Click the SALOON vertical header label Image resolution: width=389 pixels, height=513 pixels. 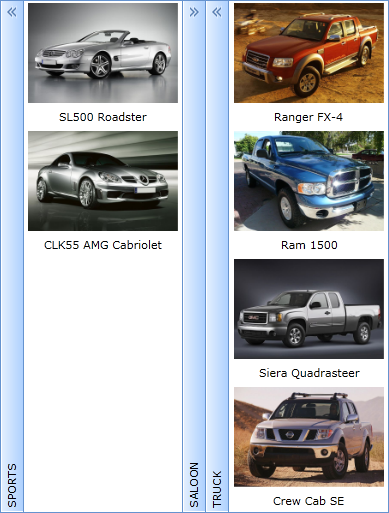tap(194, 485)
